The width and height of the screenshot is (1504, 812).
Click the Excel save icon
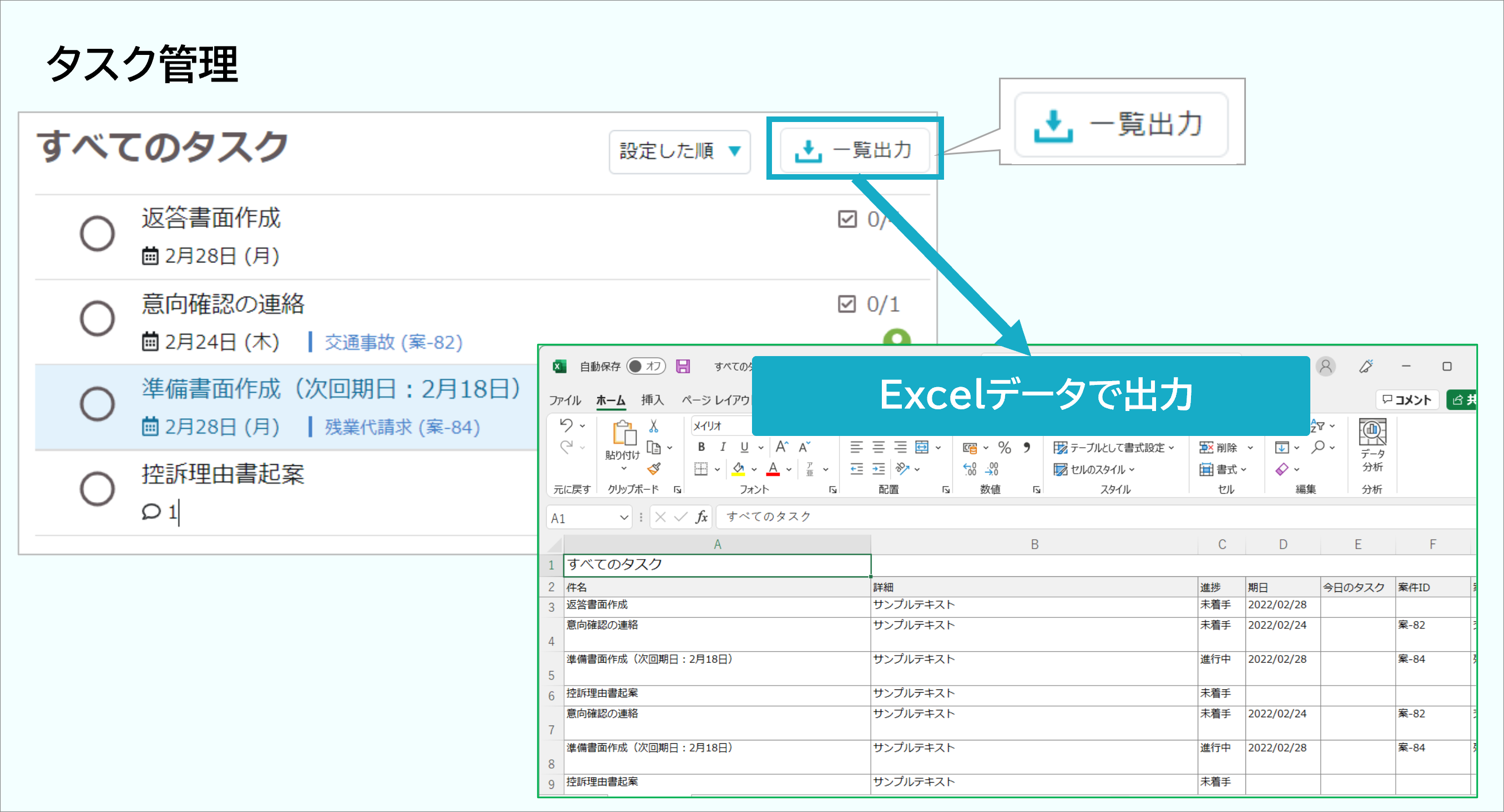tap(683, 366)
